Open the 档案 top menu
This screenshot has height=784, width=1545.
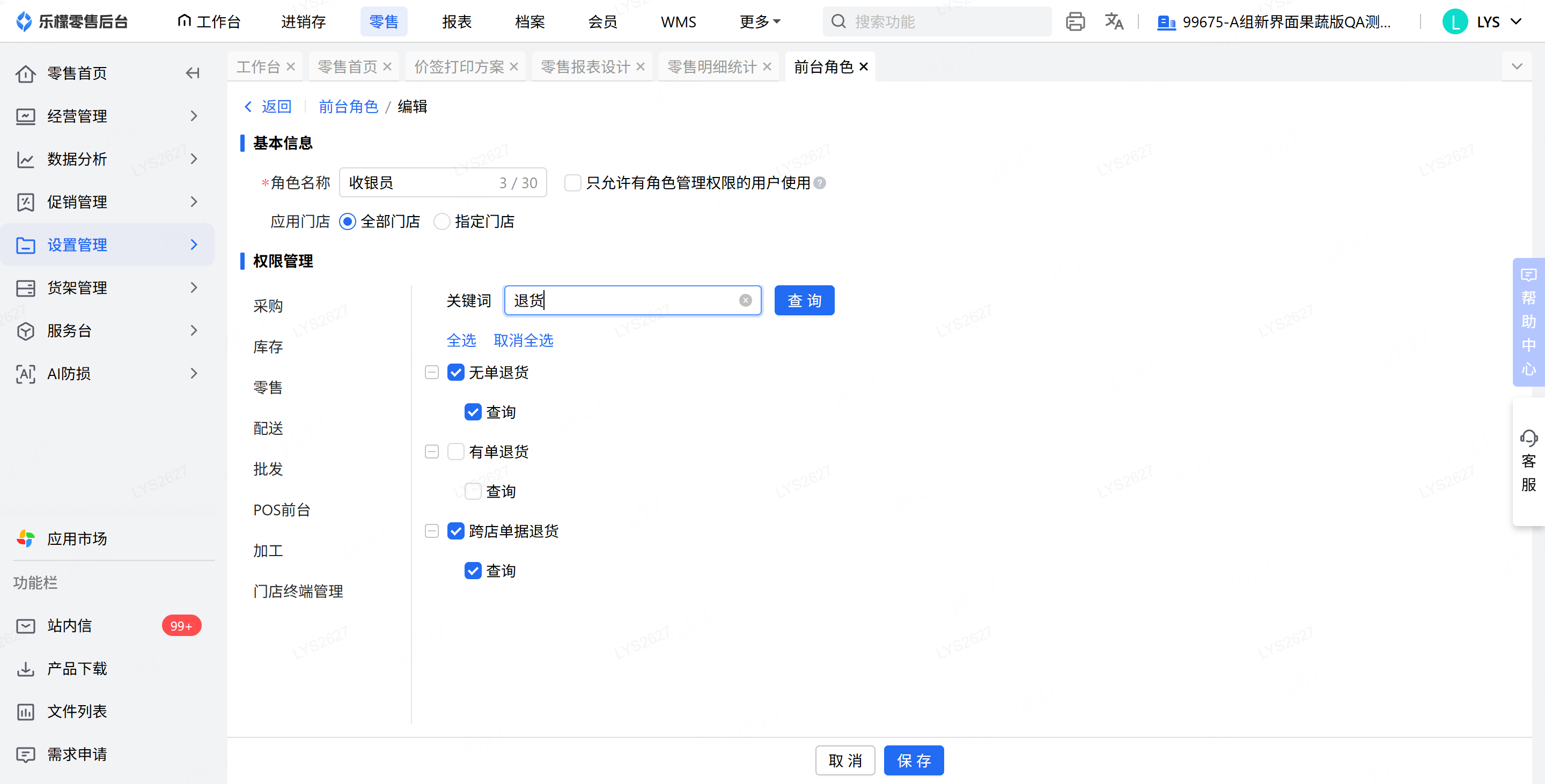530,21
